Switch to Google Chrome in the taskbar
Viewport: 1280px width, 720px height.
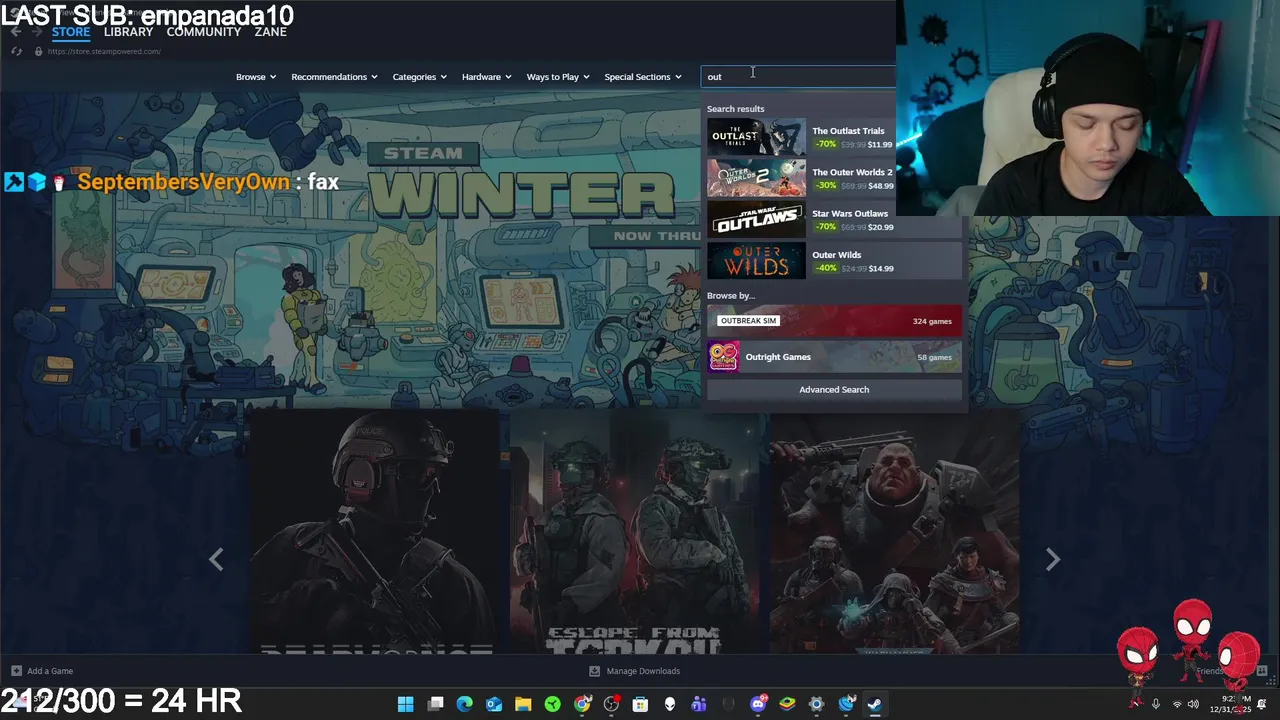(x=582, y=704)
